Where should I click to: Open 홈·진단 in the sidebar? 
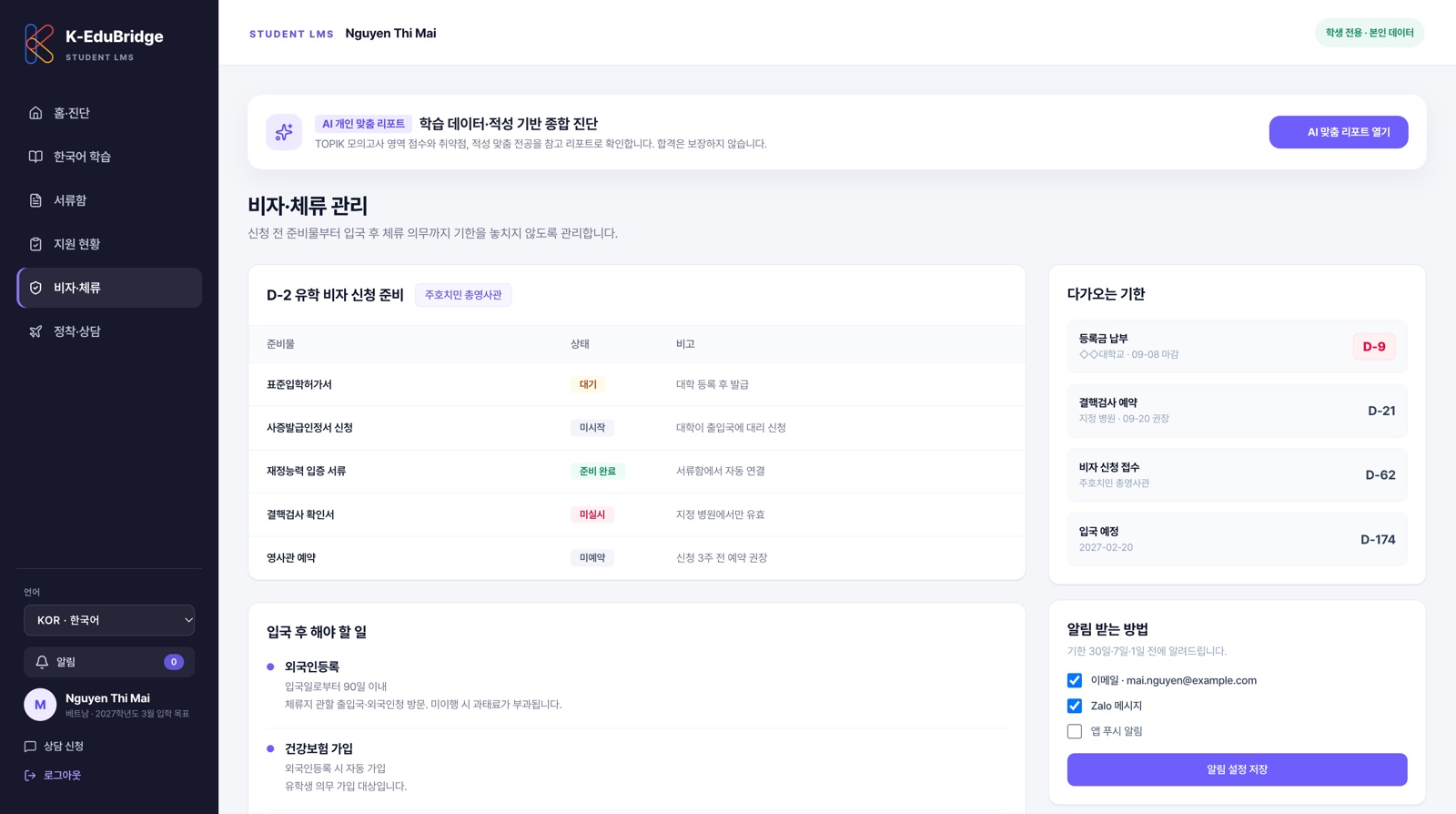coord(109,113)
